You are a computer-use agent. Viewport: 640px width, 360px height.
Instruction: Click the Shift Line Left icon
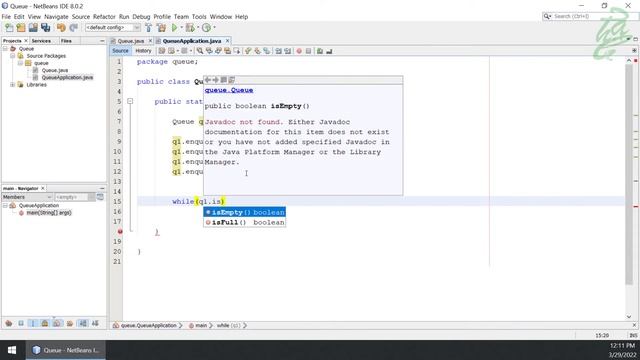pos(278,51)
